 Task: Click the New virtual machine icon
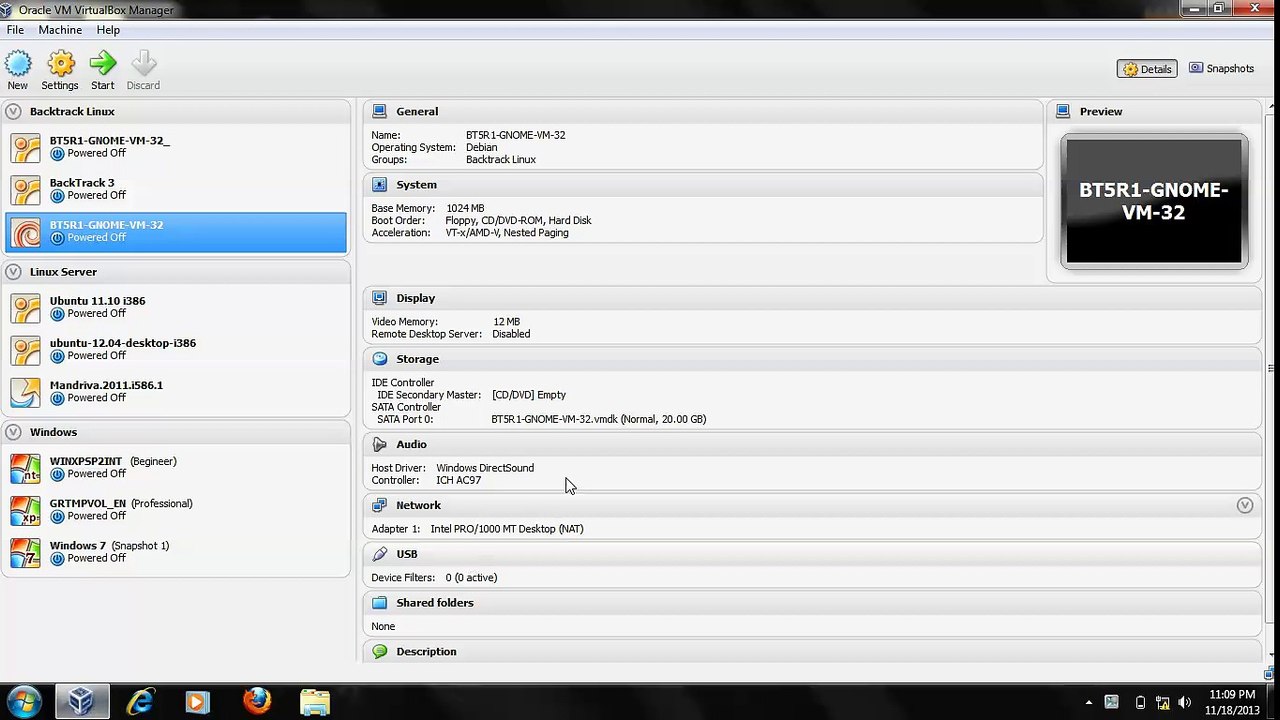tap(18, 65)
